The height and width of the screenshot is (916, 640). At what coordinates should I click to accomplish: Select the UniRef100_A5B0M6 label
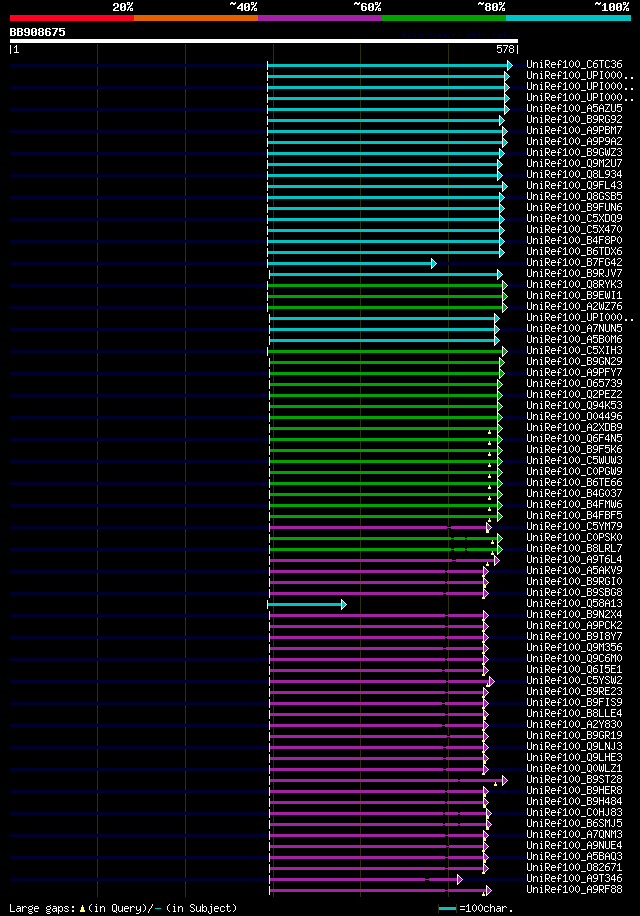pos(574,339)
